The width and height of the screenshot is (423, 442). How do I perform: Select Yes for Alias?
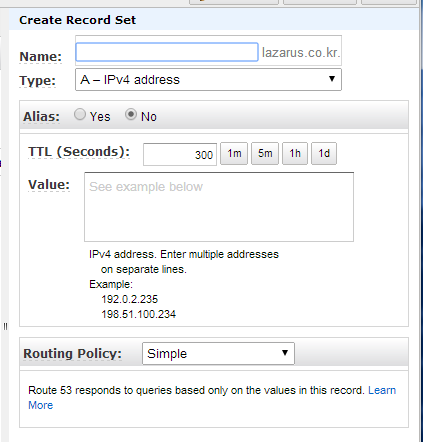point(80,114)
